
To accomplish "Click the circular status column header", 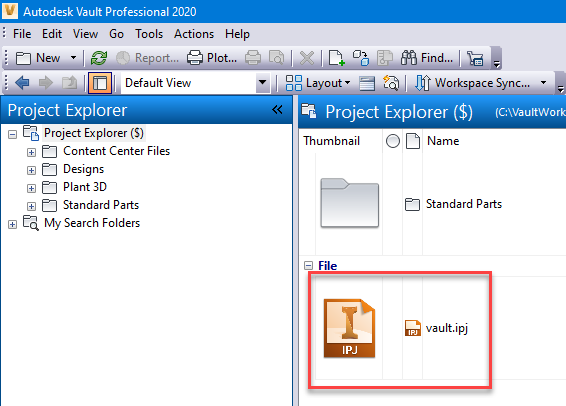I will click(393, 141).
